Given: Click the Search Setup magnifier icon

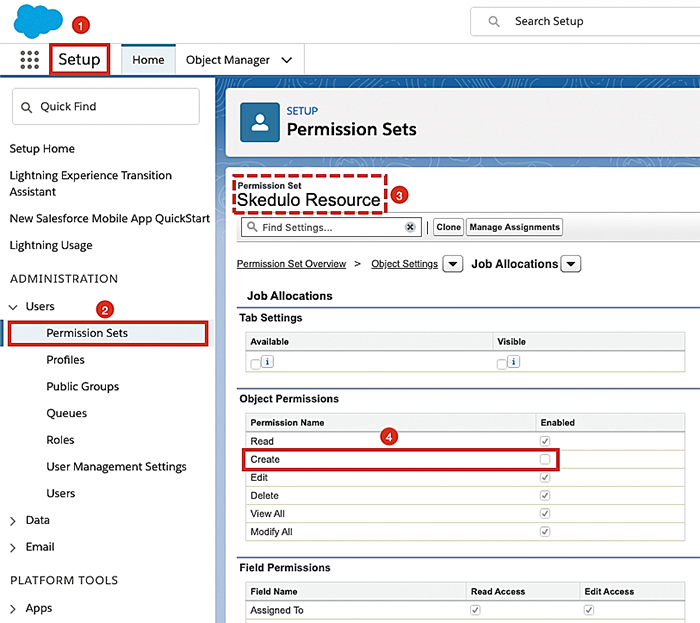Looking at the screenshot, I should point(493,21).
